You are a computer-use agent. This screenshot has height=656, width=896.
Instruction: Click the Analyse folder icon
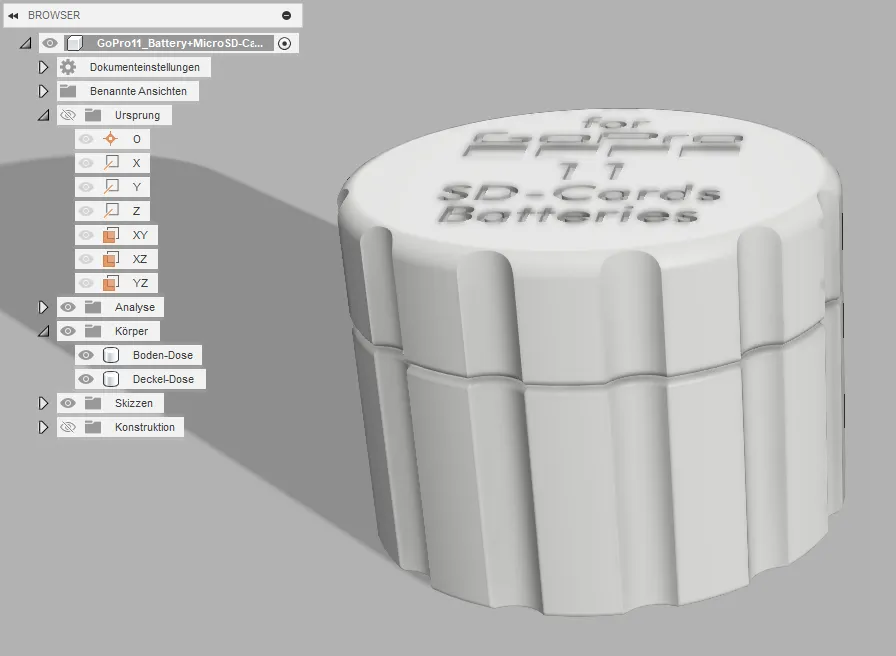pyautogui.click(x=93, y=307)
